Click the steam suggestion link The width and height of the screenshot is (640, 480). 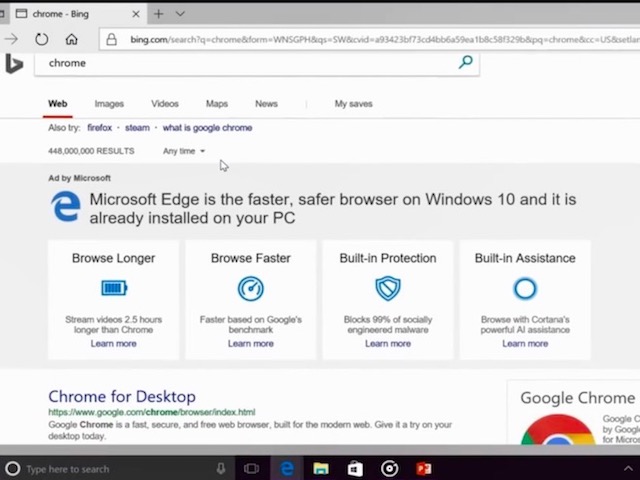[137, 128]
